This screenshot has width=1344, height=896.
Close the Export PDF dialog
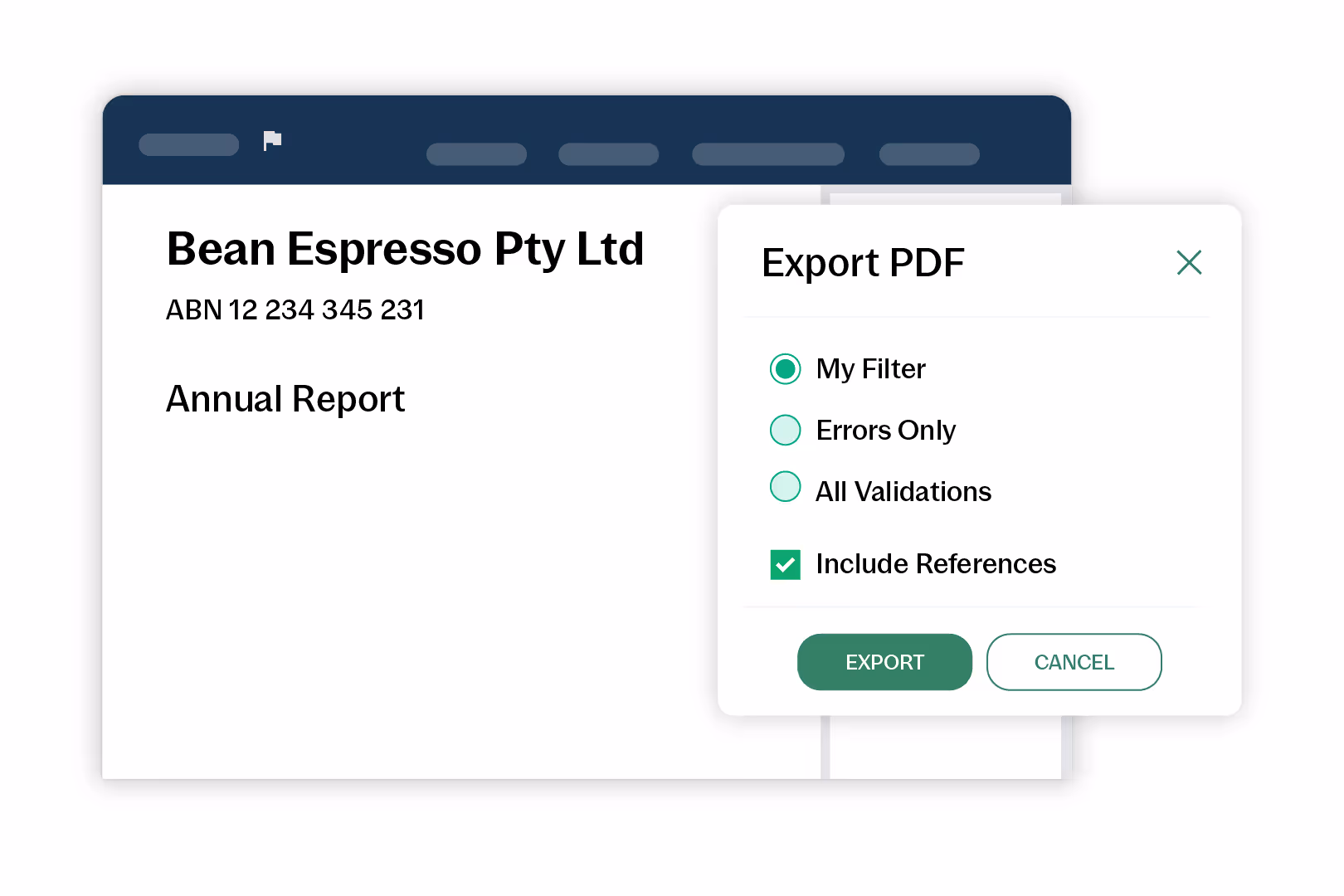tap(1189, 263)
